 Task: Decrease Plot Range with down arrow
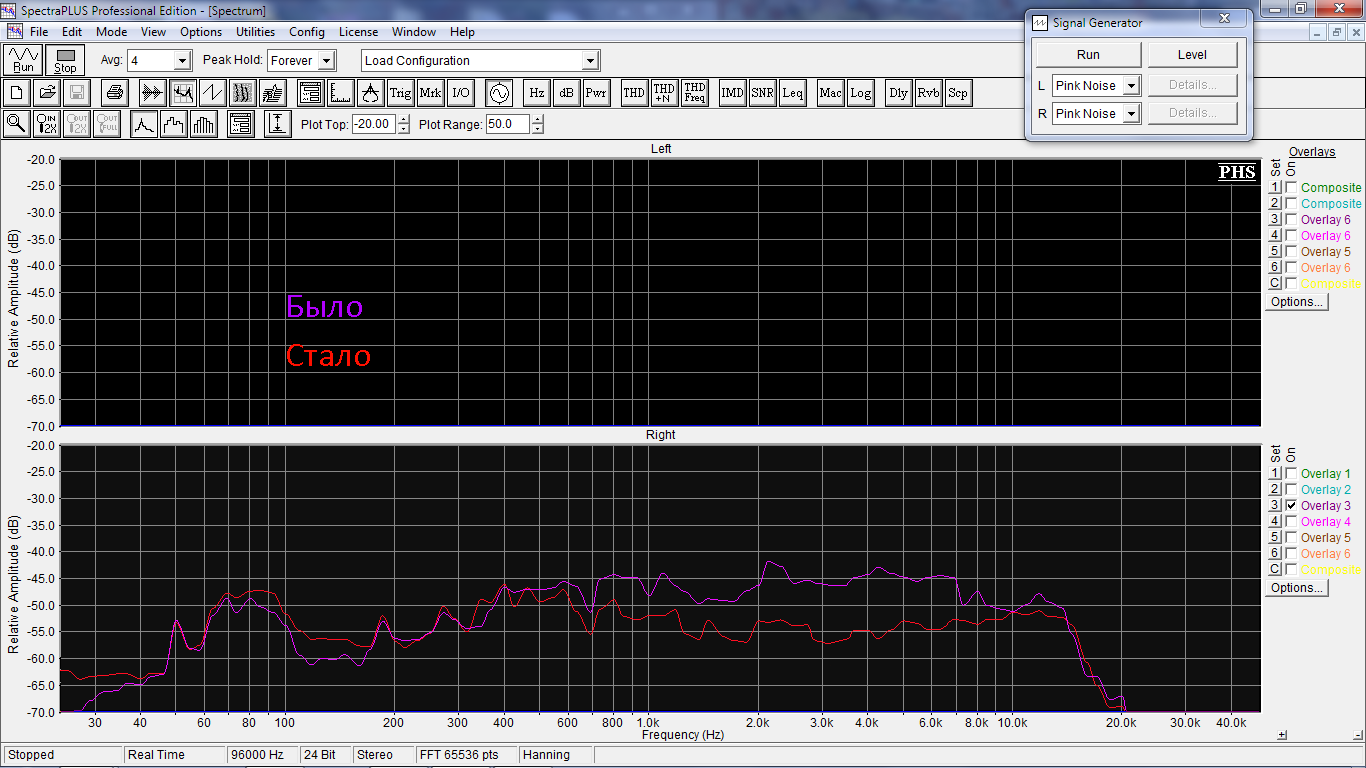pos(537,130)
